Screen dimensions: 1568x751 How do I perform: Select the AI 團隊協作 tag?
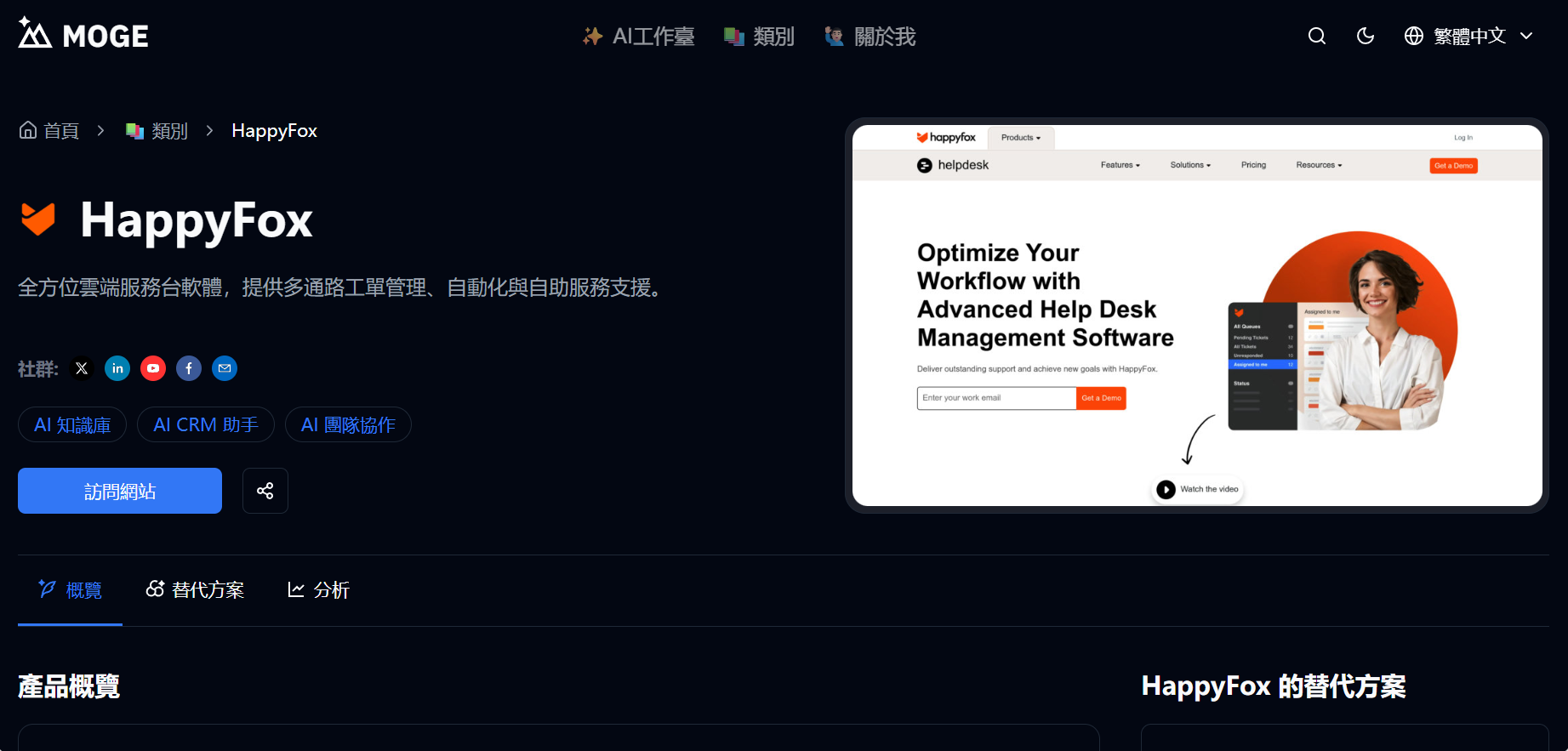point(348,424)
